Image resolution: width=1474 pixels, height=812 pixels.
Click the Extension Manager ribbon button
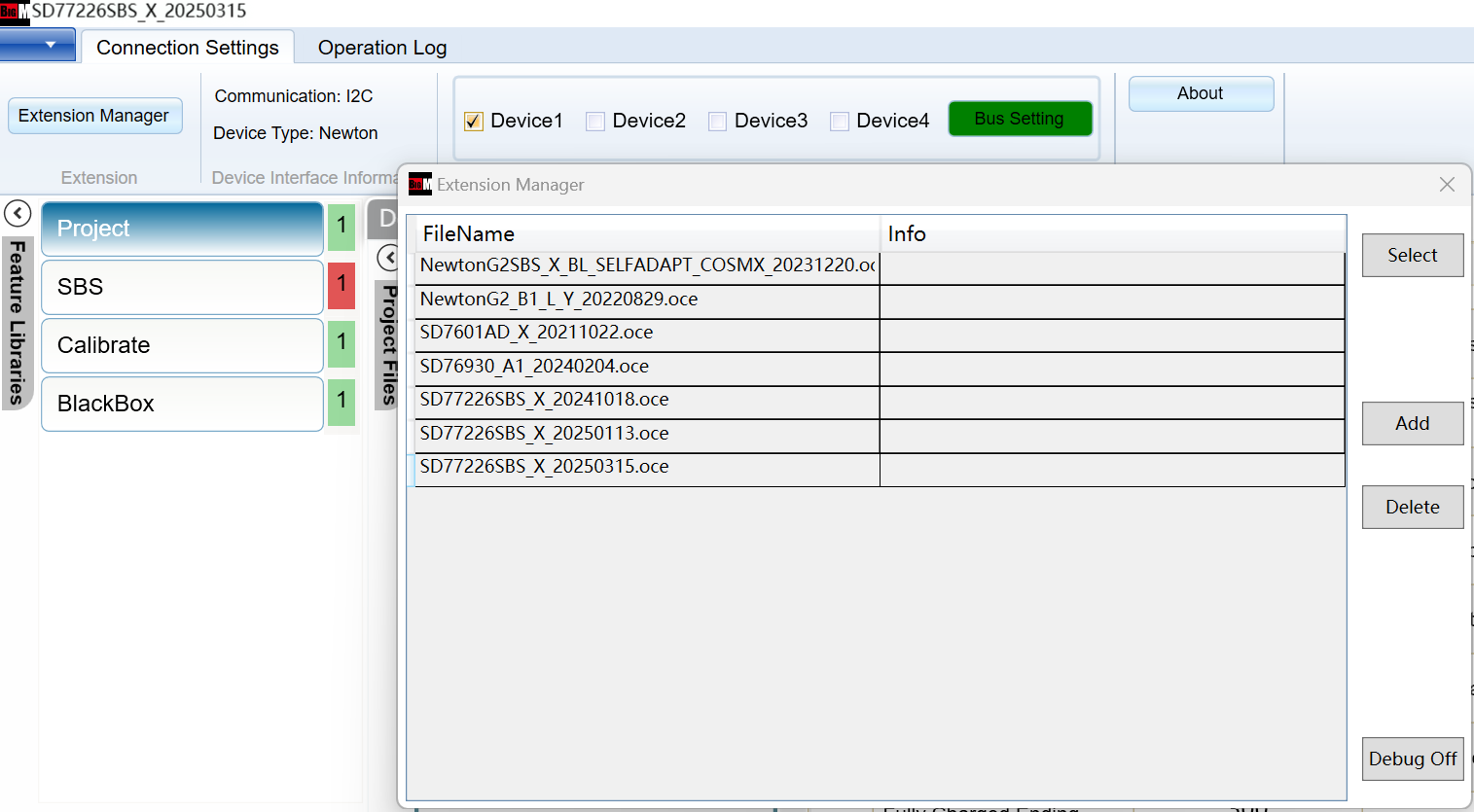[94, 116]
